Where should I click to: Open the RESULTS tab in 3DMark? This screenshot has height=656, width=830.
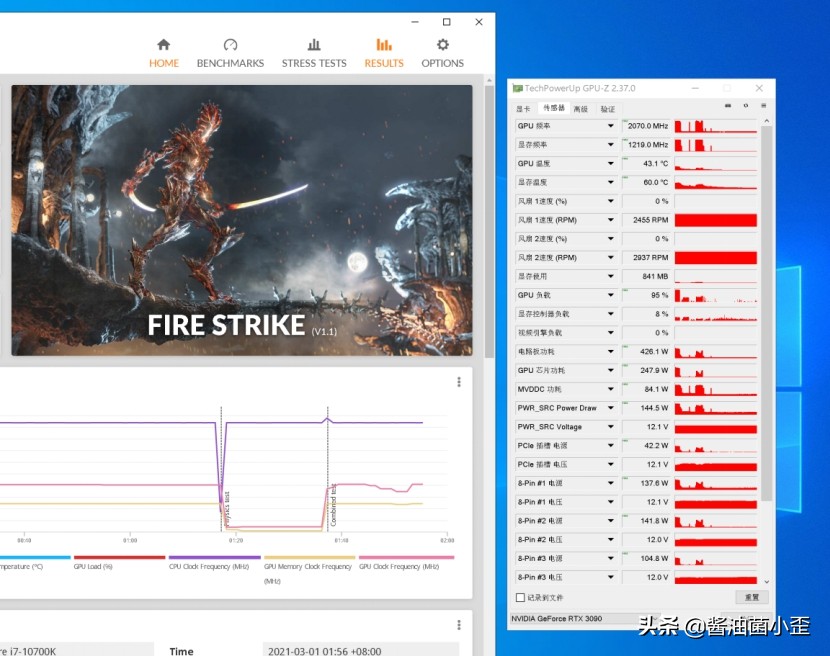coord(384,53)
